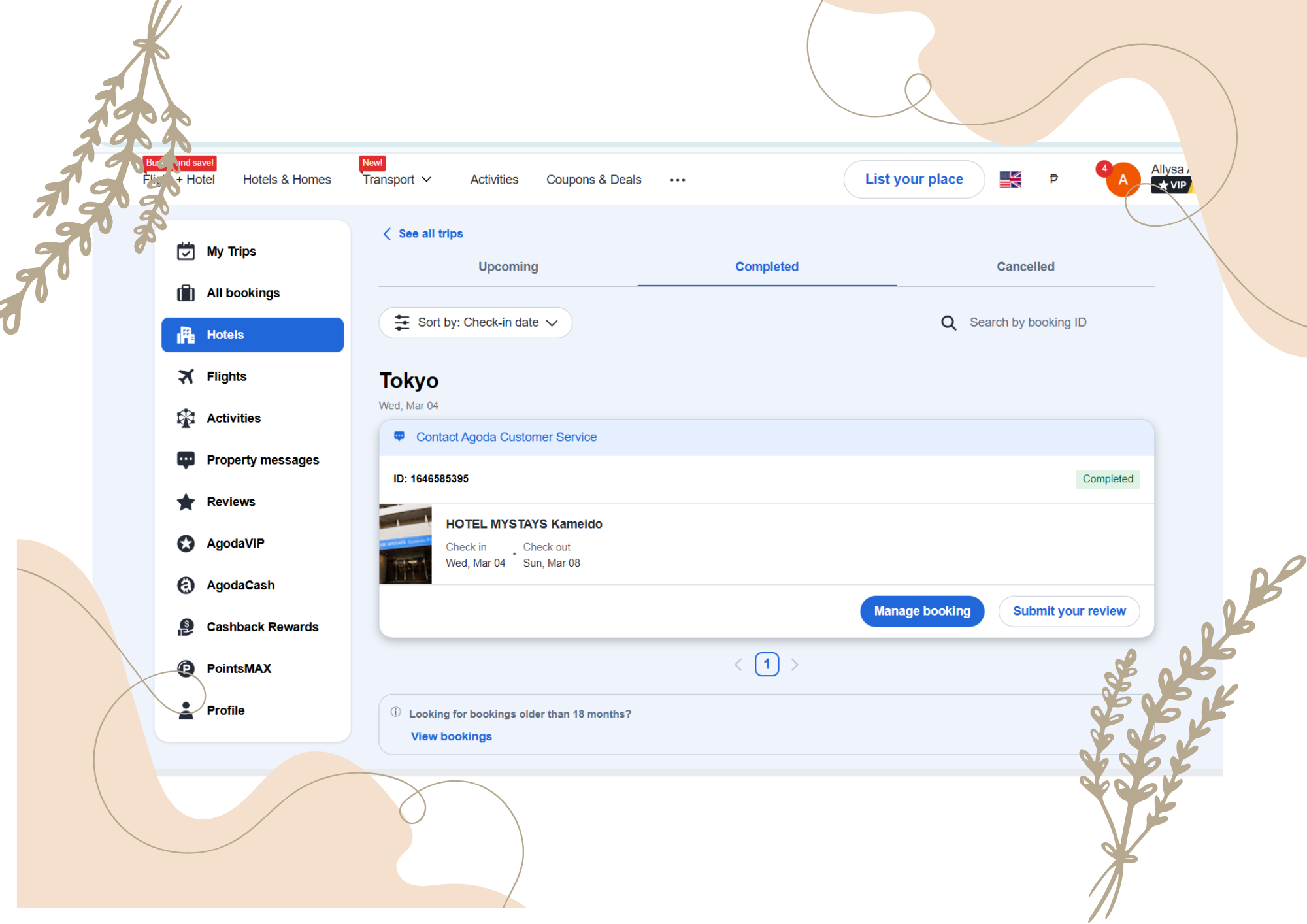Open the three-dots more menu
Screen dimensions: 1307x924
[678, 180]
